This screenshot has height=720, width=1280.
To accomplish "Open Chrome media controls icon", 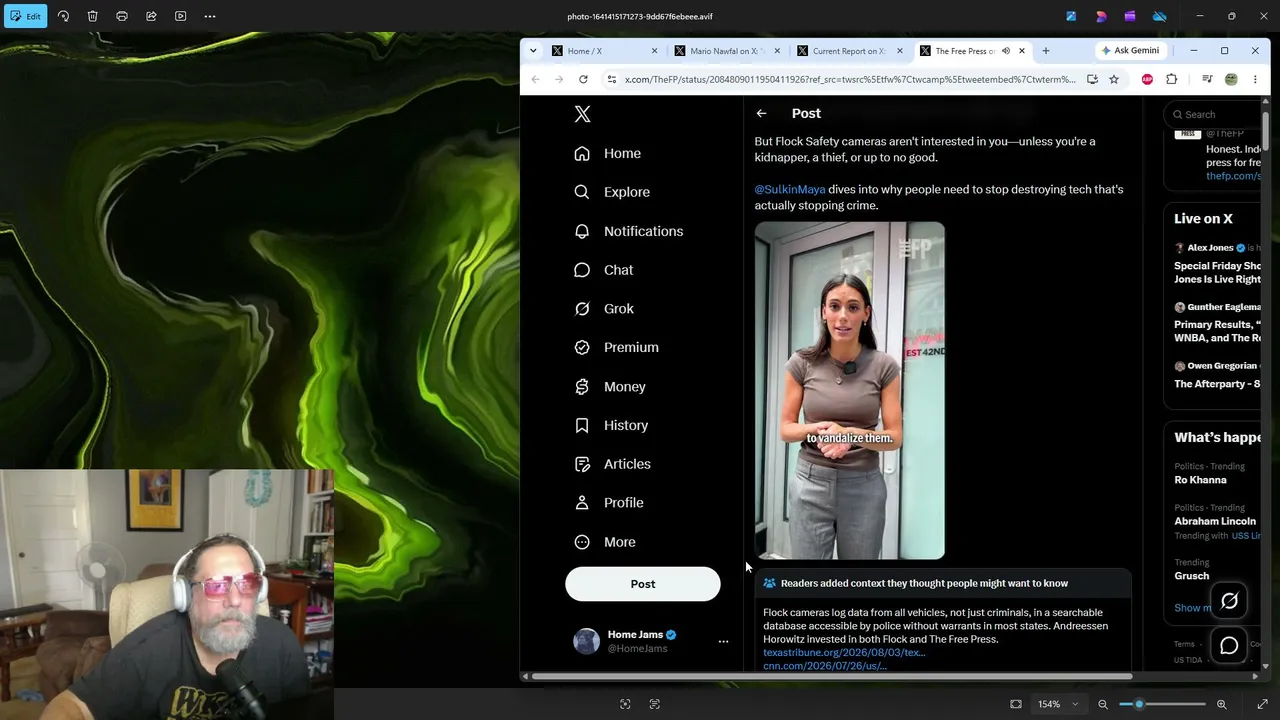I will (1207, 79).
